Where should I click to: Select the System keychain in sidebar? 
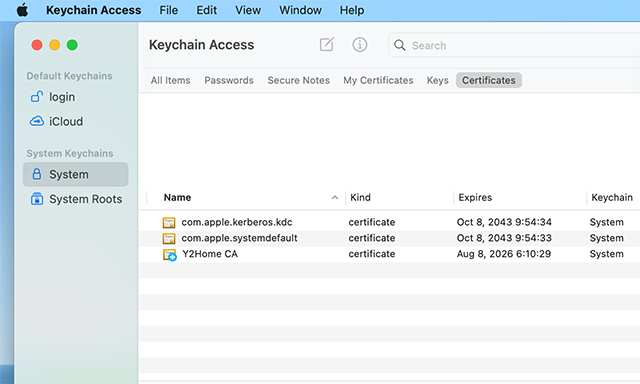(x=76, y=174)
